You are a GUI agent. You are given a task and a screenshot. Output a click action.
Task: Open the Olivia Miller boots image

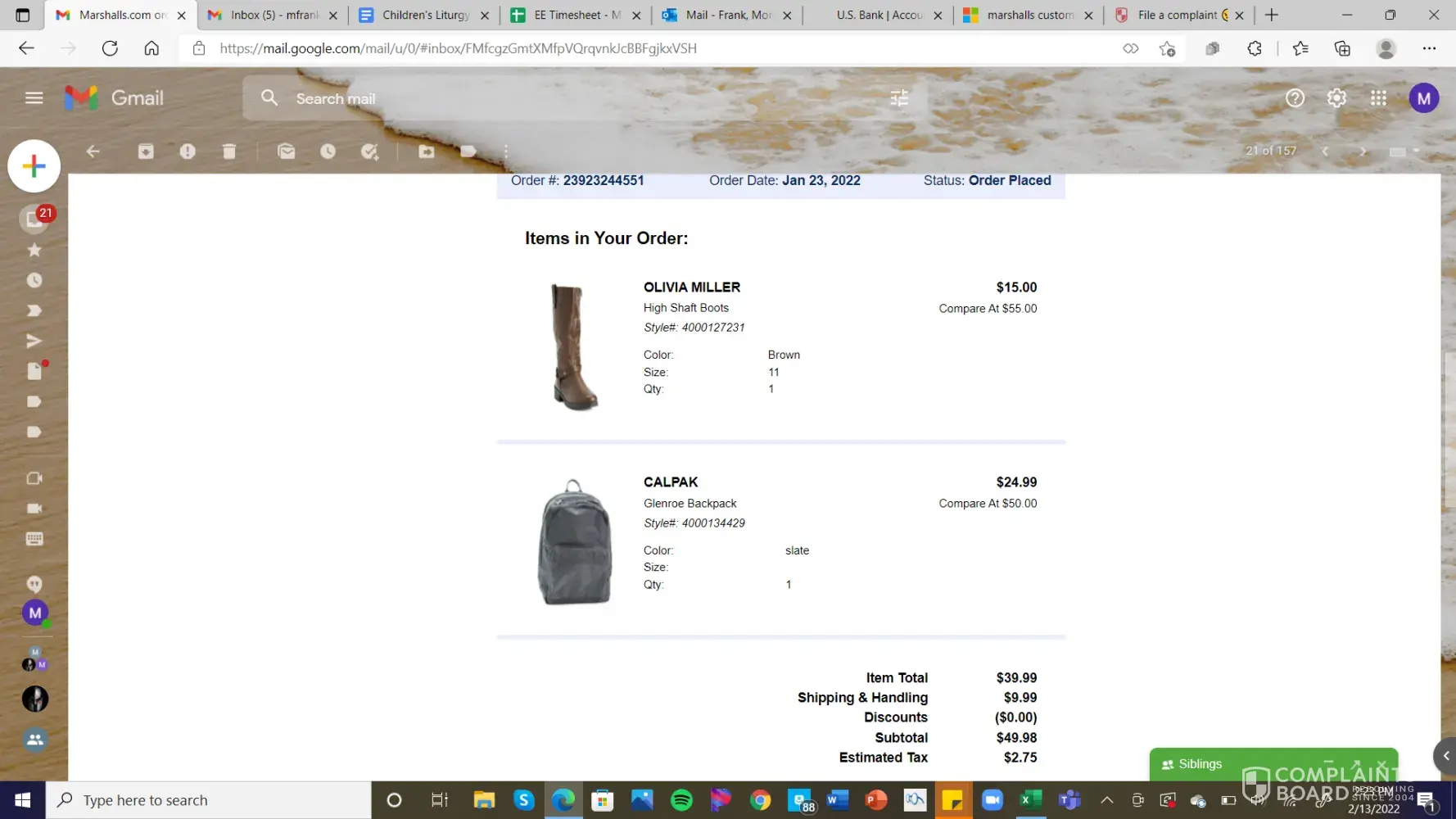tap(573, 346)
